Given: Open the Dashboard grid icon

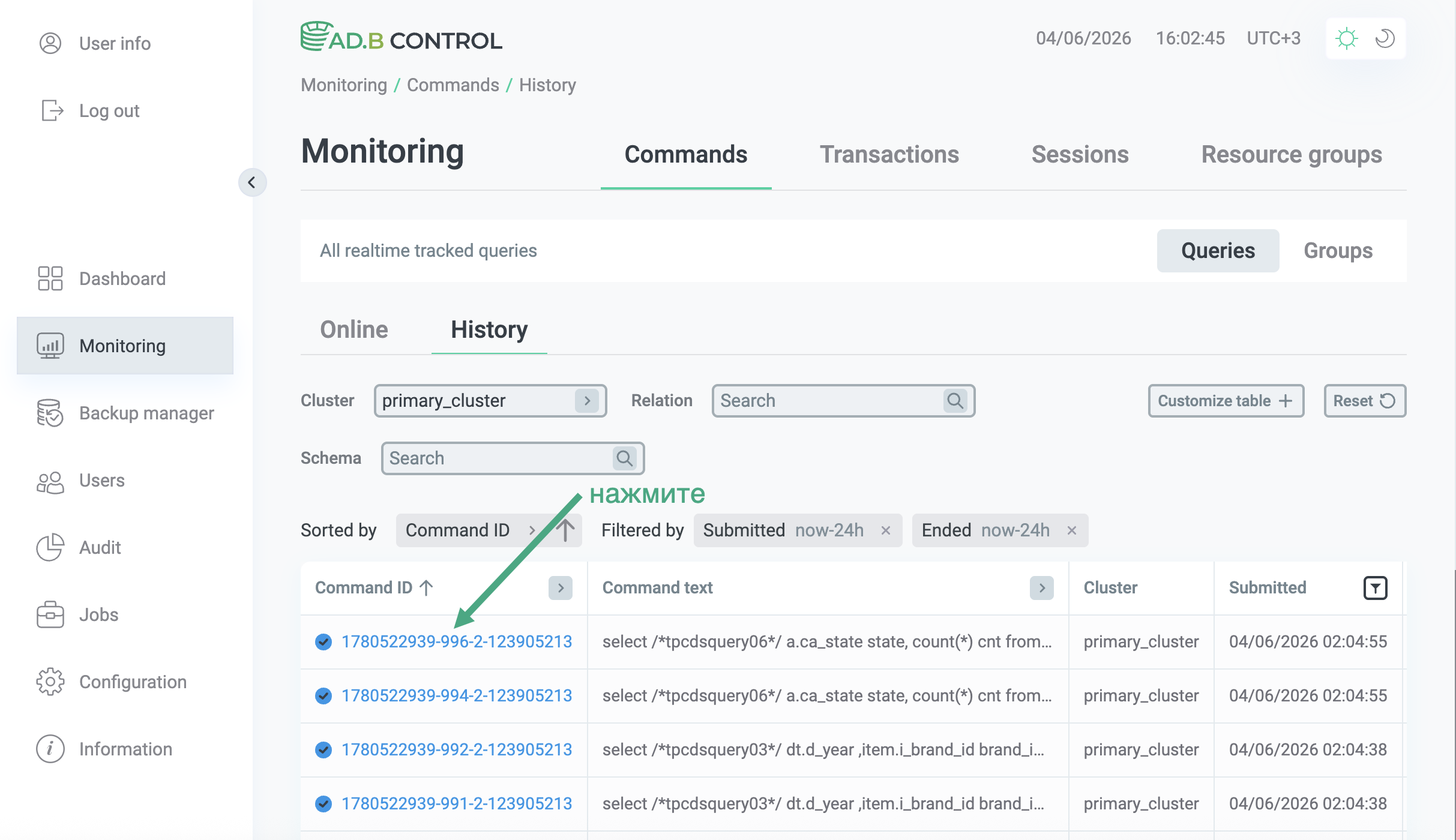Looking at the screenshot, I should click(x=50, y=278).
